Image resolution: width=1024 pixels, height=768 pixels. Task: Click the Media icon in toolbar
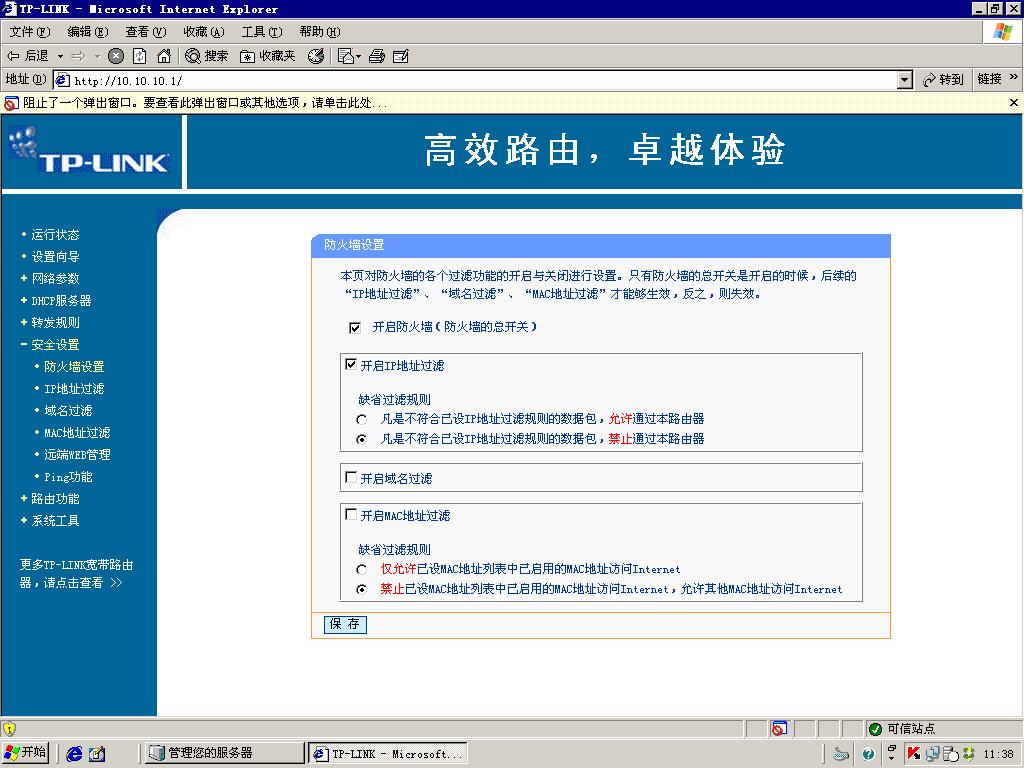point(316,56)
